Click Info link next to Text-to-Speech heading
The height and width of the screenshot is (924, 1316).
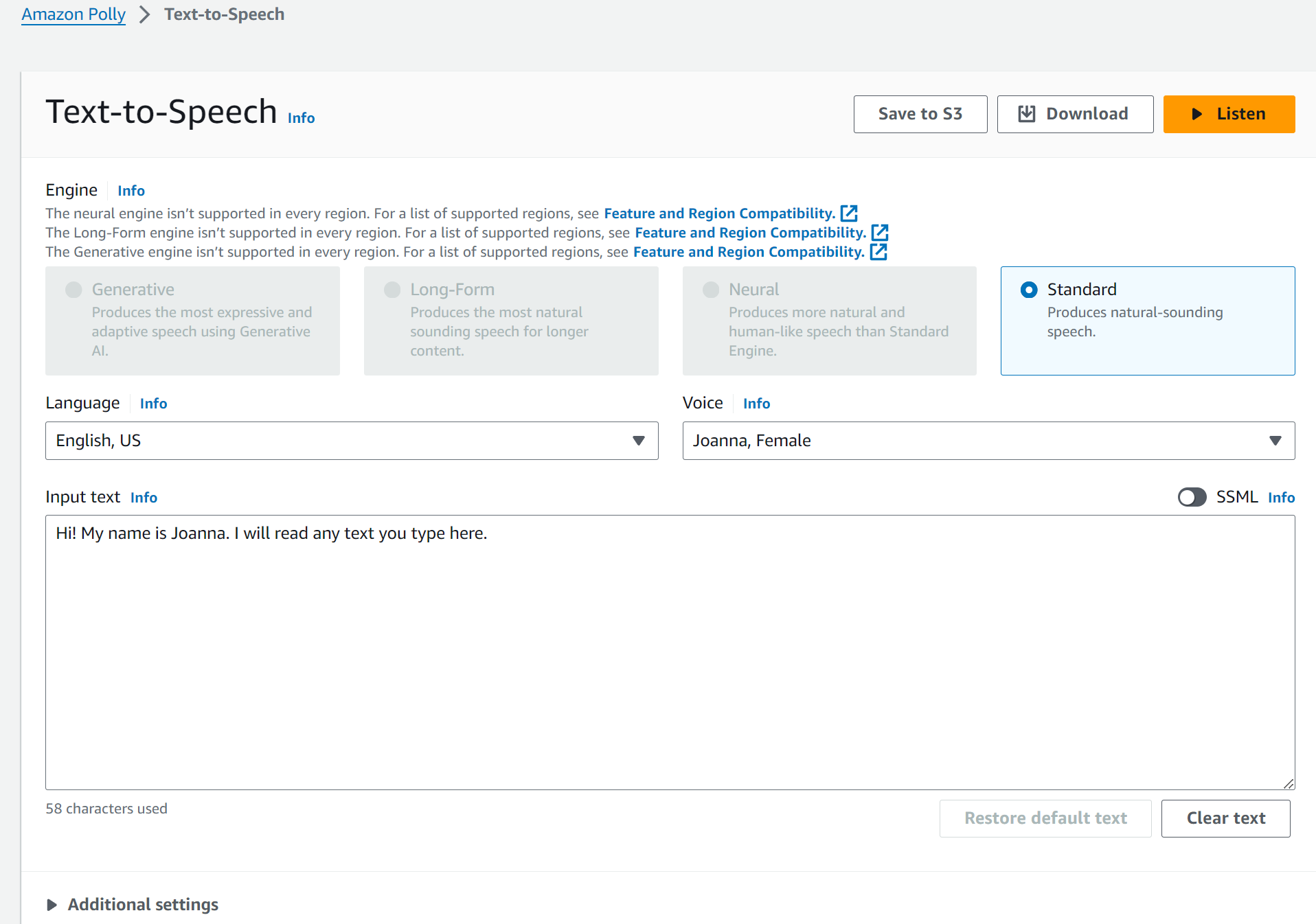click(x=301, y=118)
